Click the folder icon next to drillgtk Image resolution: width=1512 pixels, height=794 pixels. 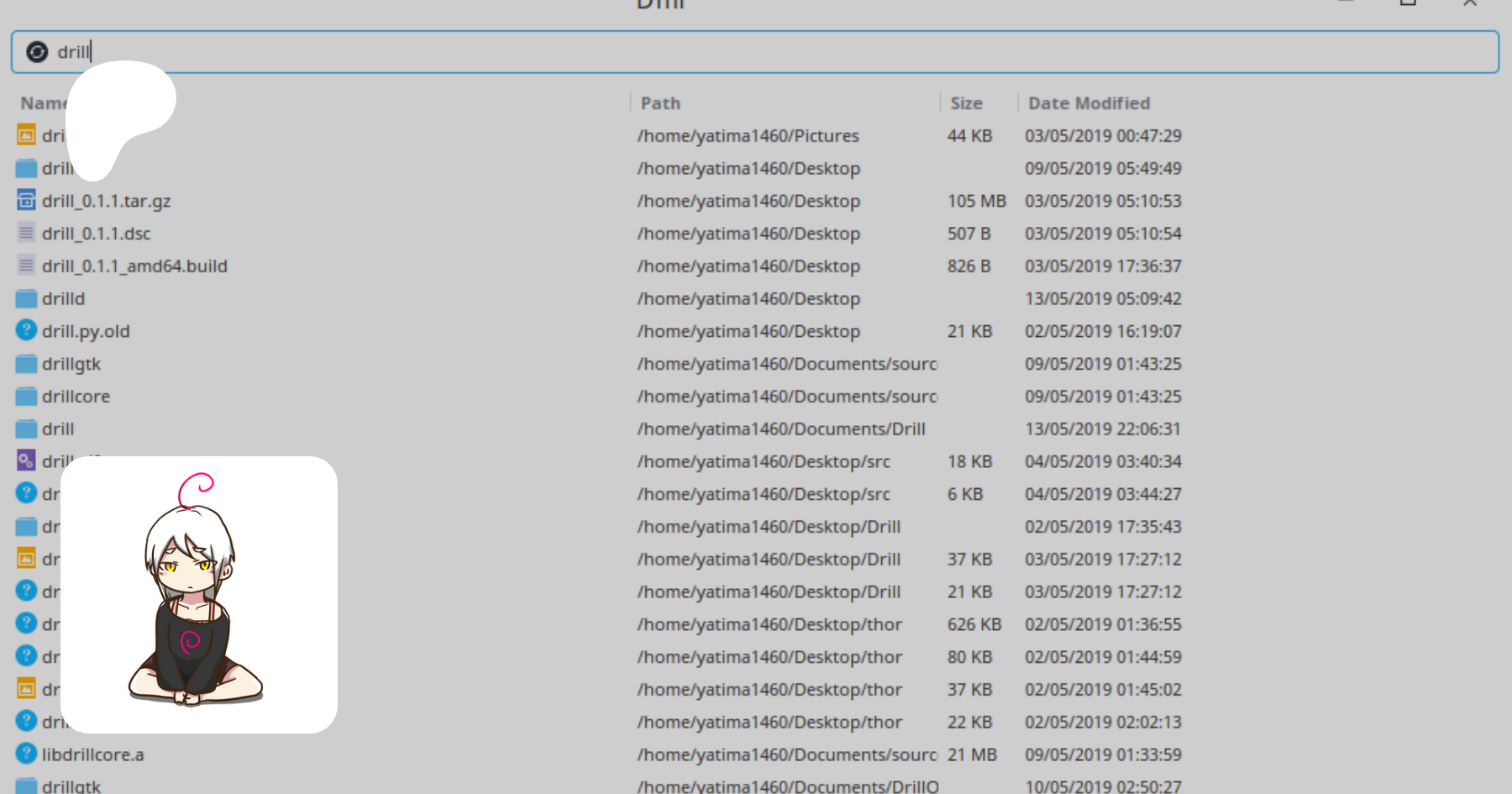click(x=26, y=364)
